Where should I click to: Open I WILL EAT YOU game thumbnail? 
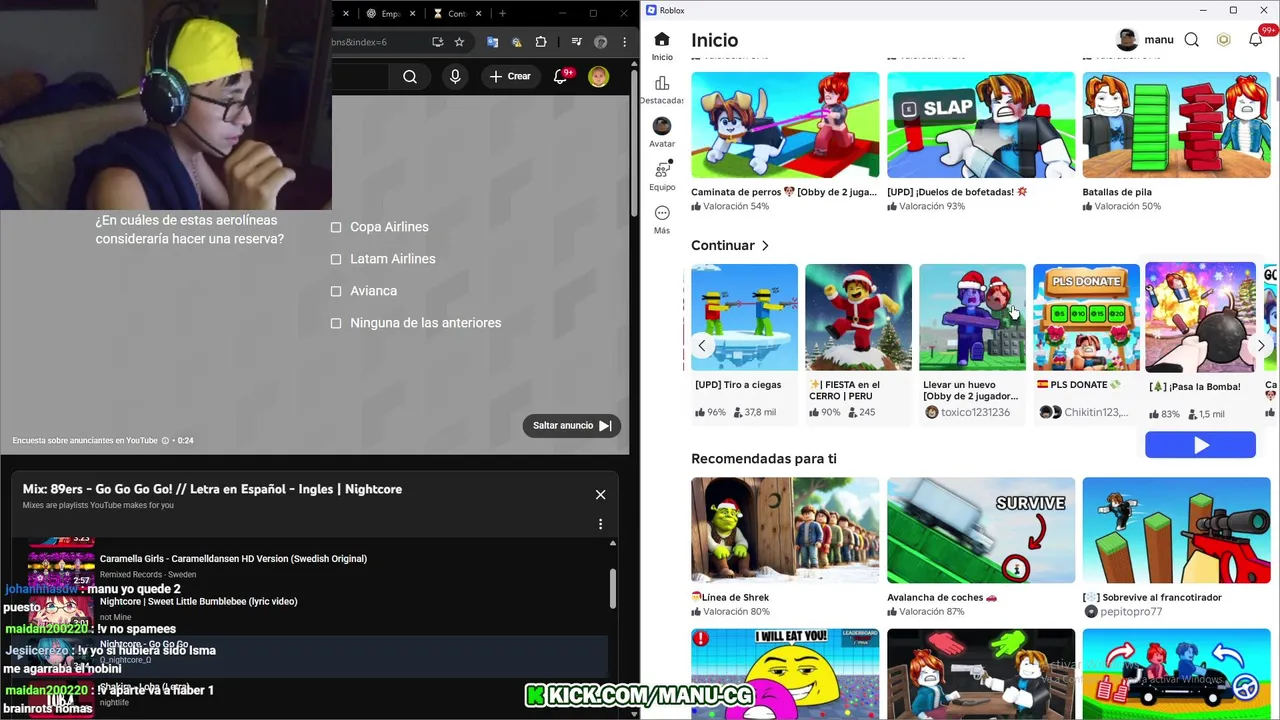coord(785,674)
